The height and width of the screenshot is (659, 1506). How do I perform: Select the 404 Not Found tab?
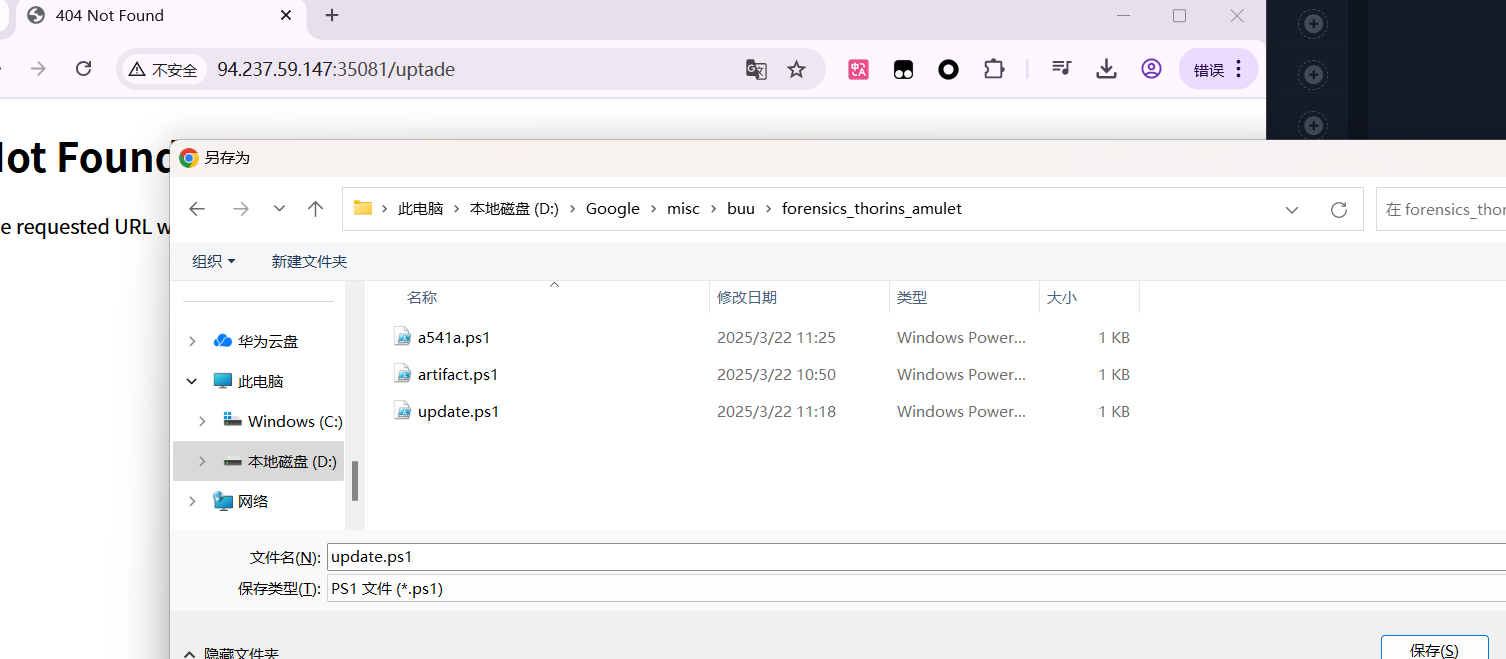tap(160, 16)
